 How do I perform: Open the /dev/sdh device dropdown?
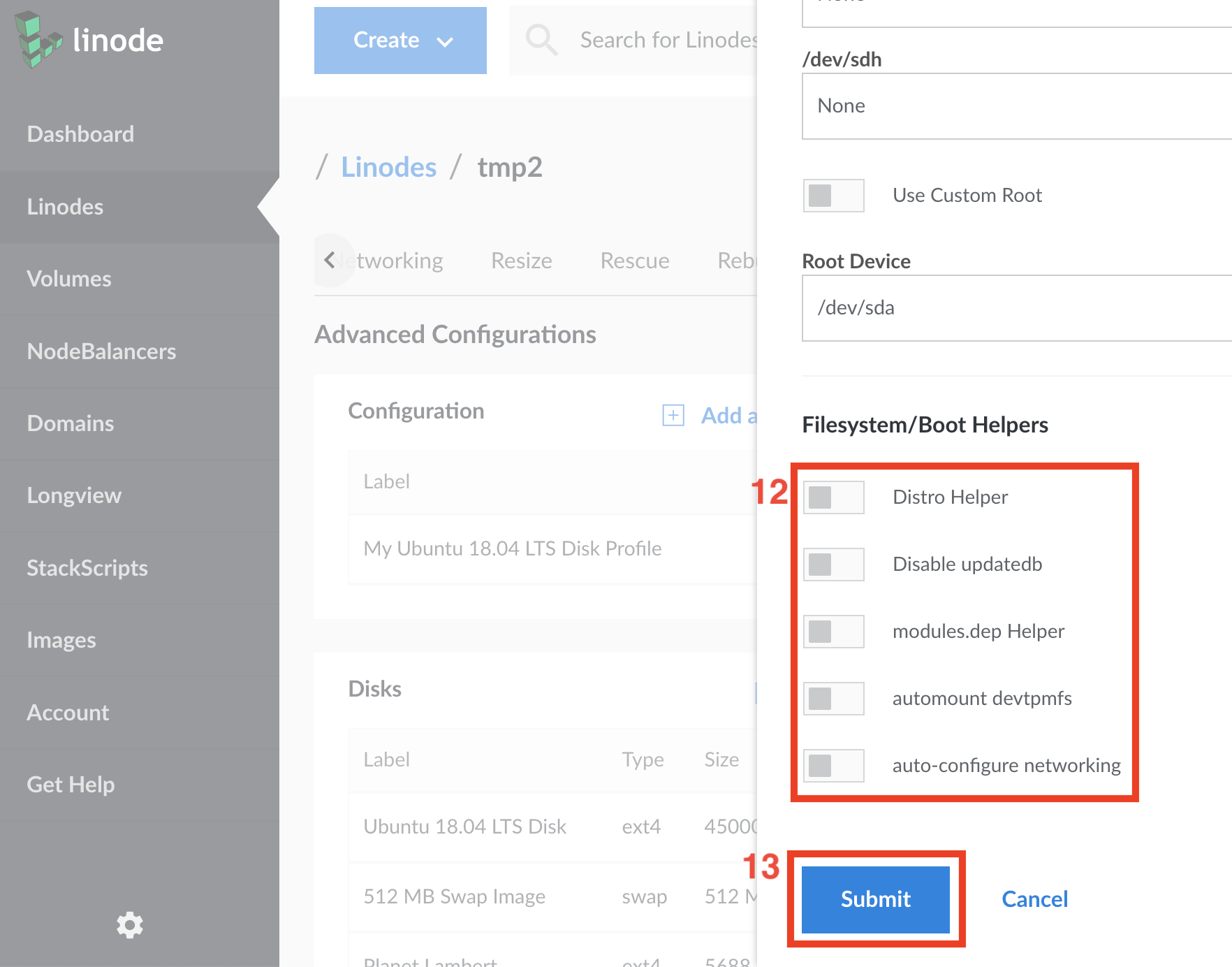click(1017, 106)
